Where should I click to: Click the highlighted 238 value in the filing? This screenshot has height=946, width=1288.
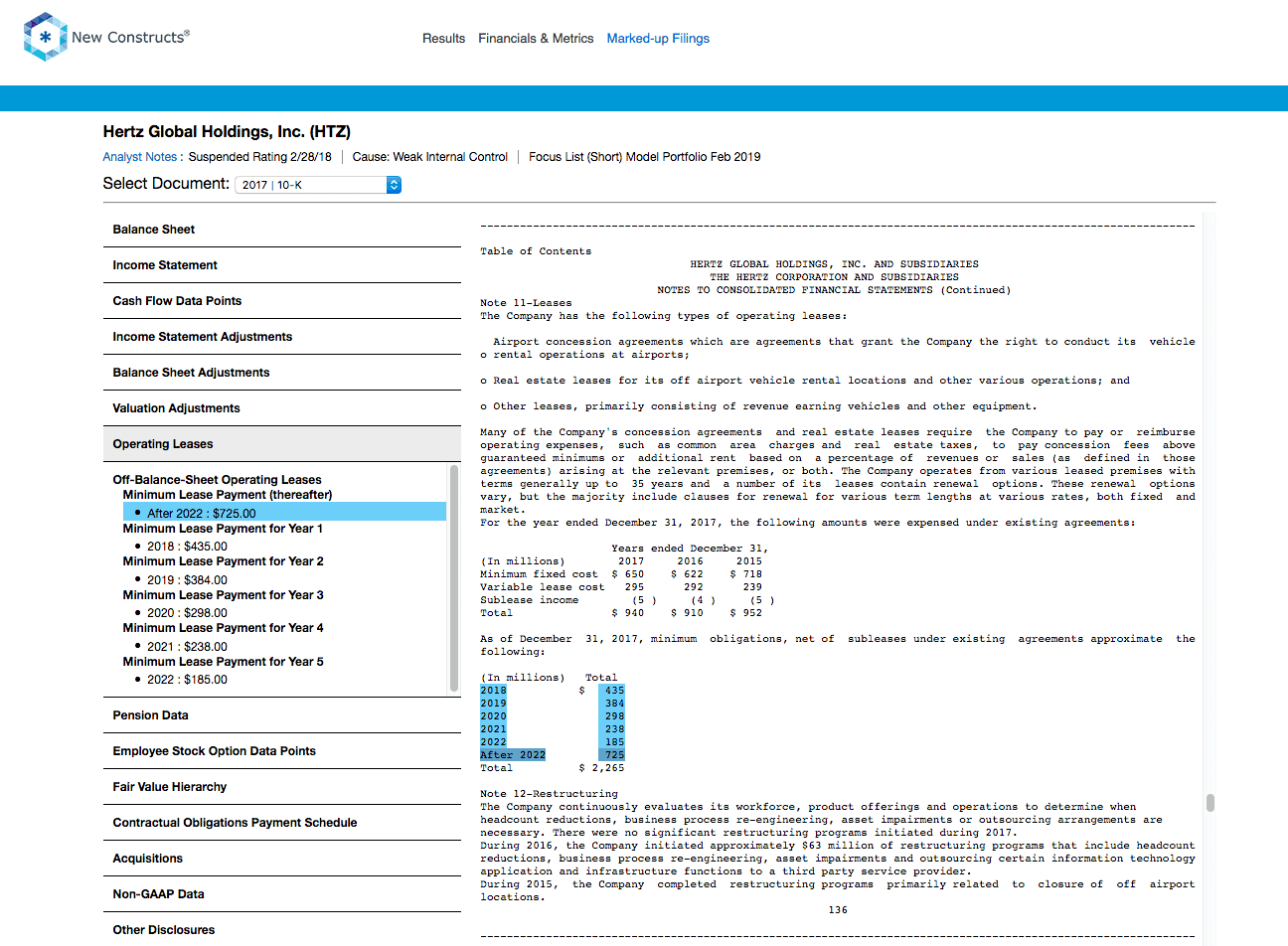[614, 729]
